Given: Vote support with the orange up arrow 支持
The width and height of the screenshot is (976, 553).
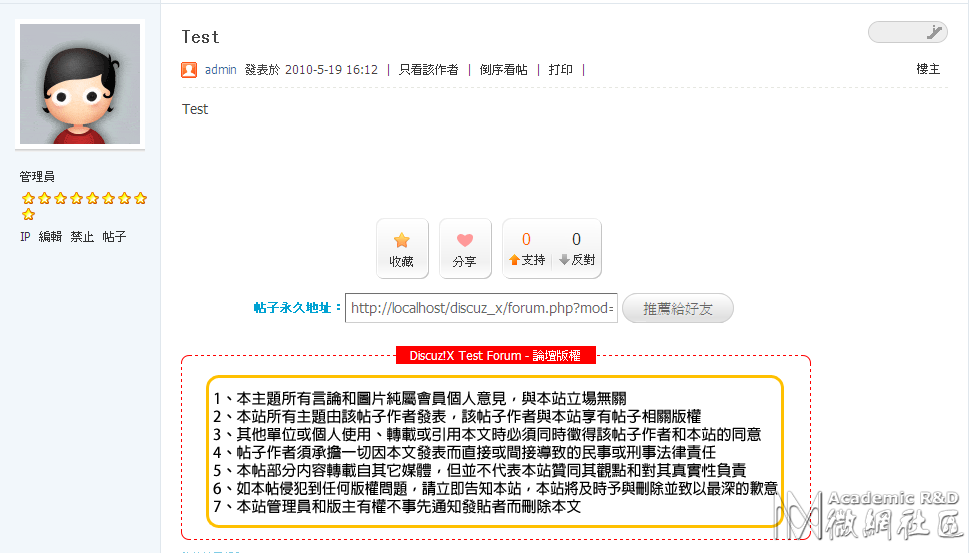Looking at the screenshot, I should (x=527, y=249).
